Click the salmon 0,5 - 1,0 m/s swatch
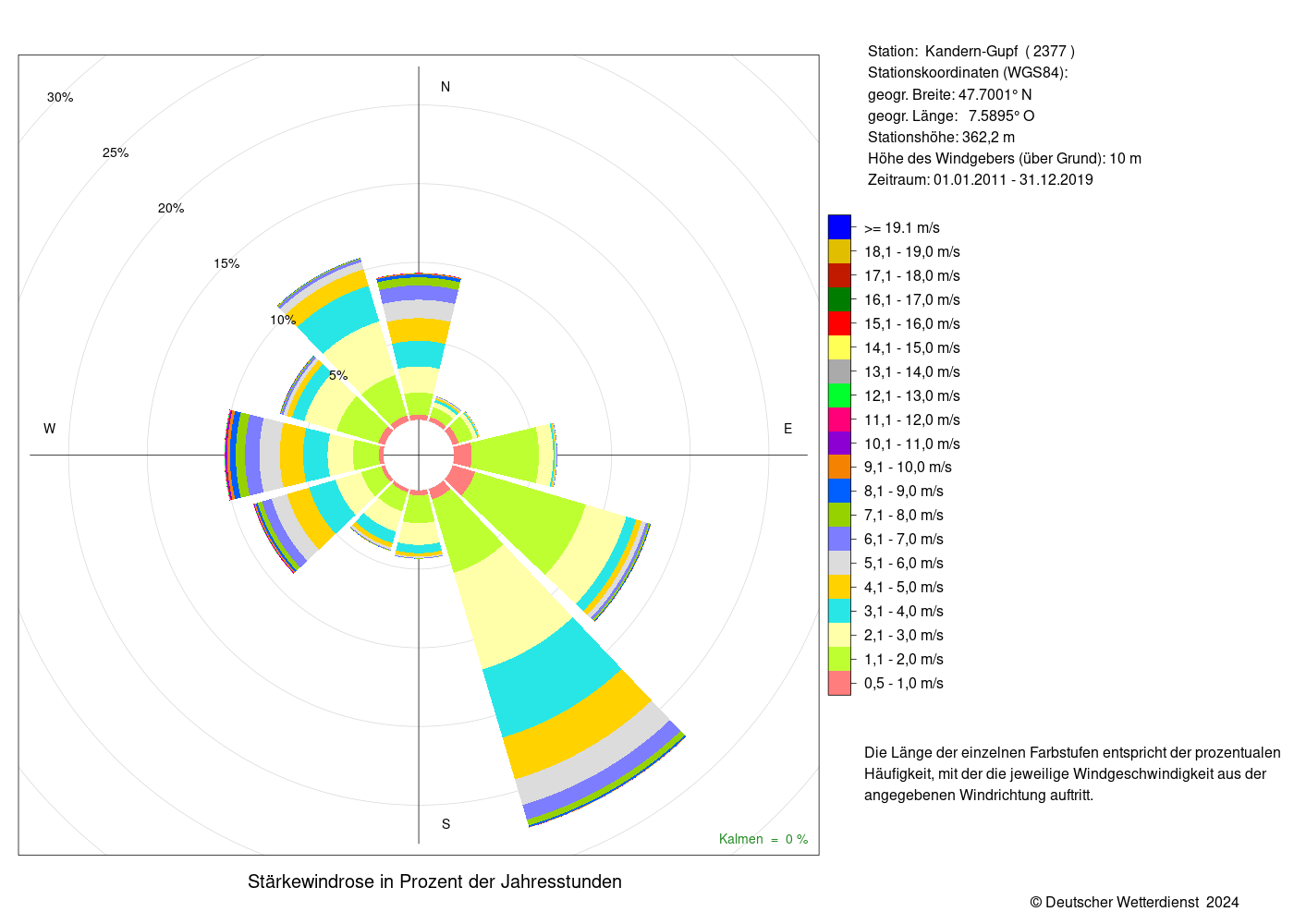Screen dimensions: 1294x924 (839, 683)
